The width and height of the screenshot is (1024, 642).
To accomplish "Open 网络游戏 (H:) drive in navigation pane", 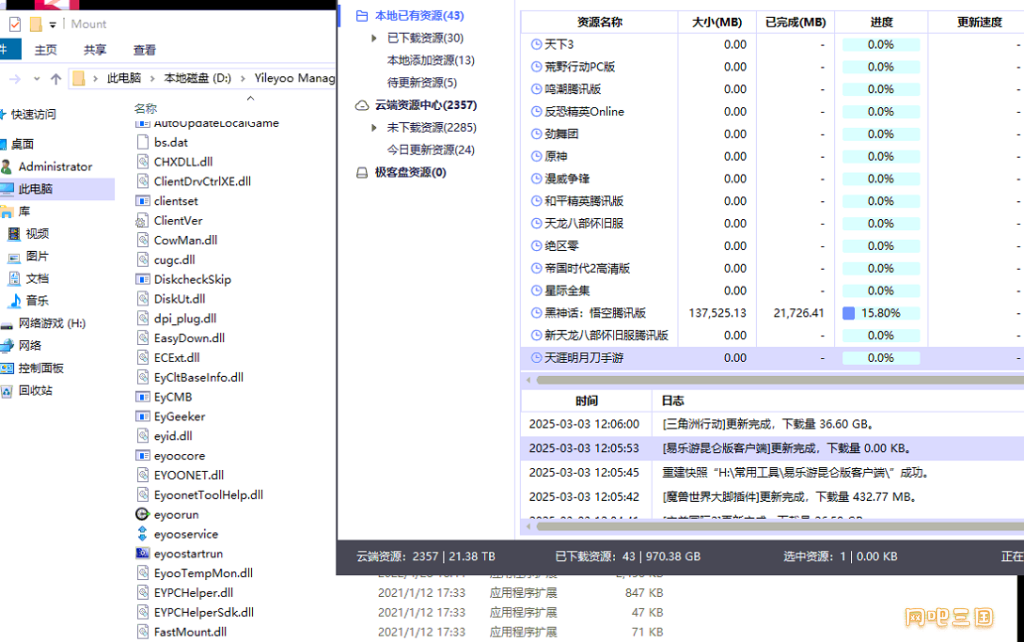I will point(52,323).
